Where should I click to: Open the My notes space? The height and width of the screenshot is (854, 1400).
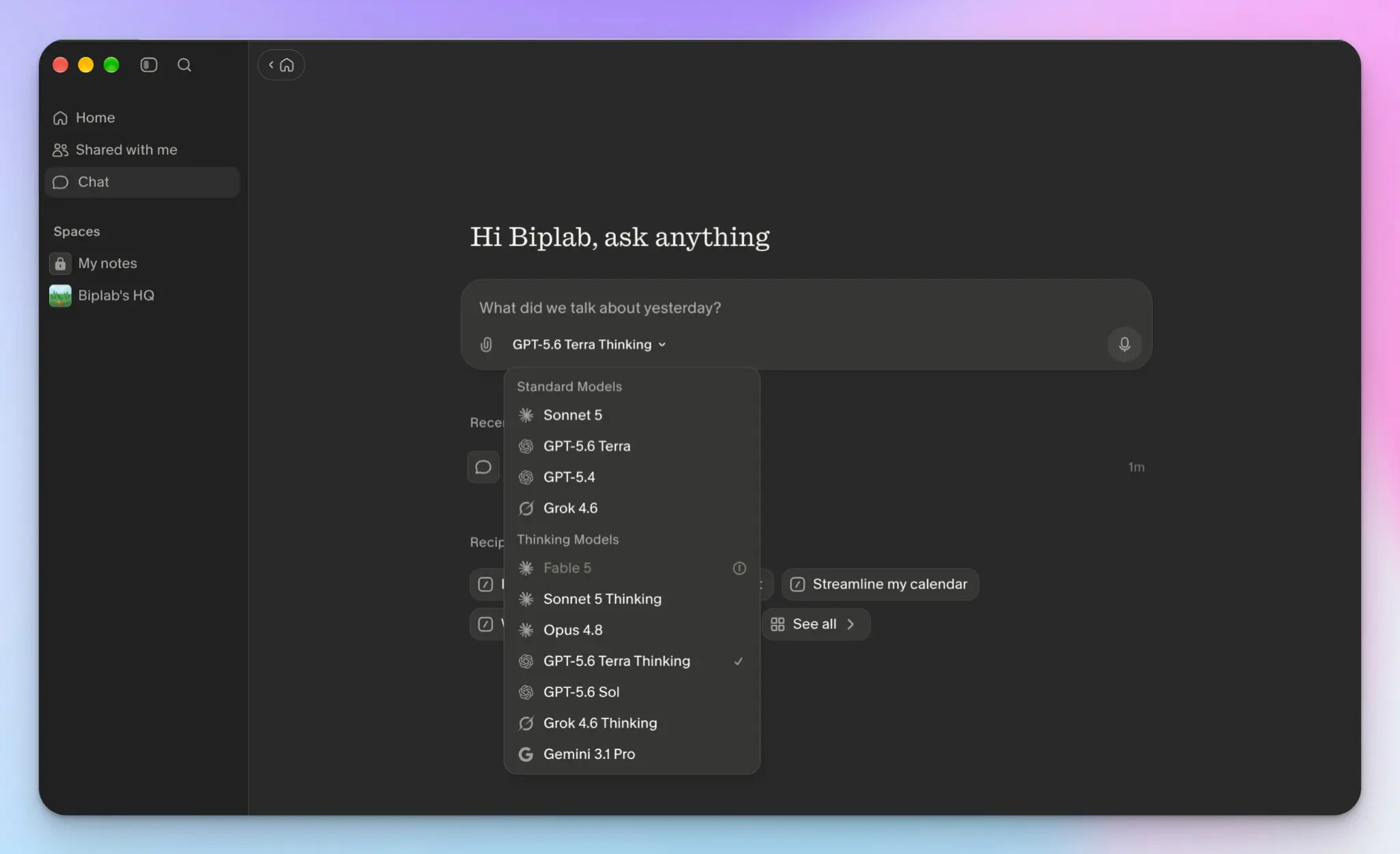[x=142, y=263]
